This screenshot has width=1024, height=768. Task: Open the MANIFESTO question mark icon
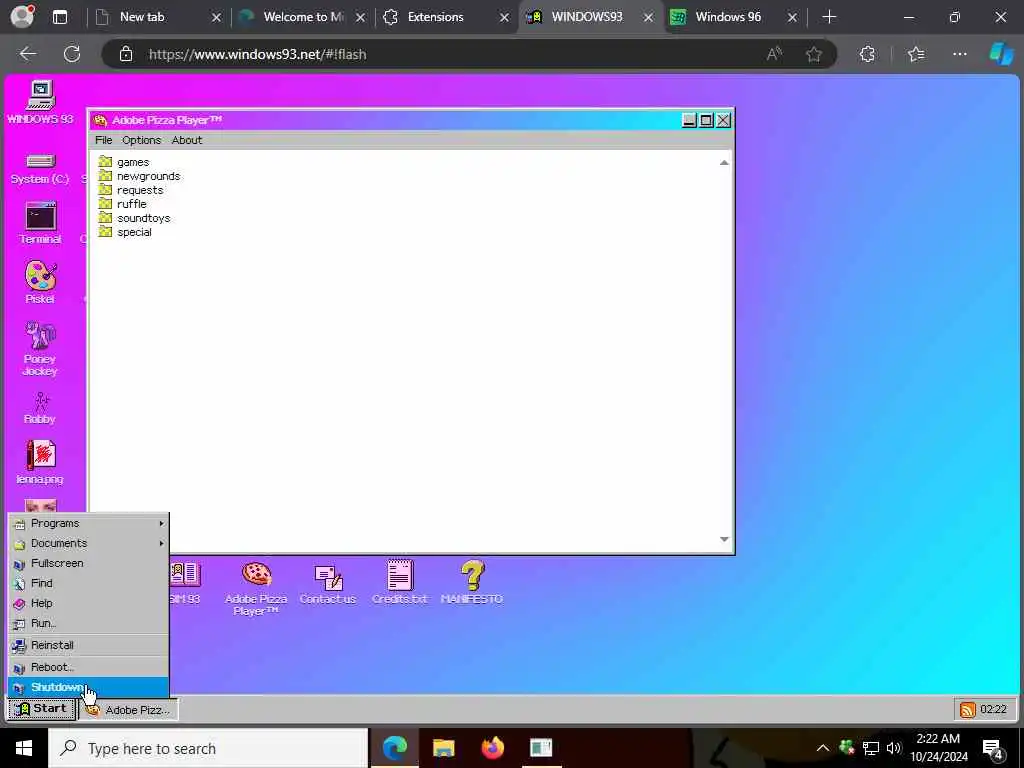point(472,582)
